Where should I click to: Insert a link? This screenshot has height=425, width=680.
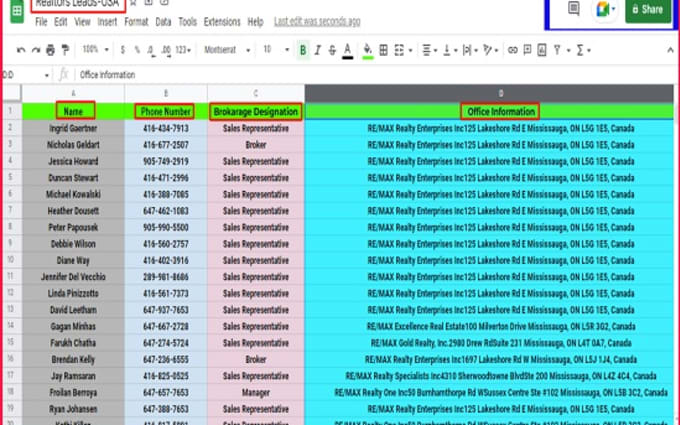click(513, 50)
